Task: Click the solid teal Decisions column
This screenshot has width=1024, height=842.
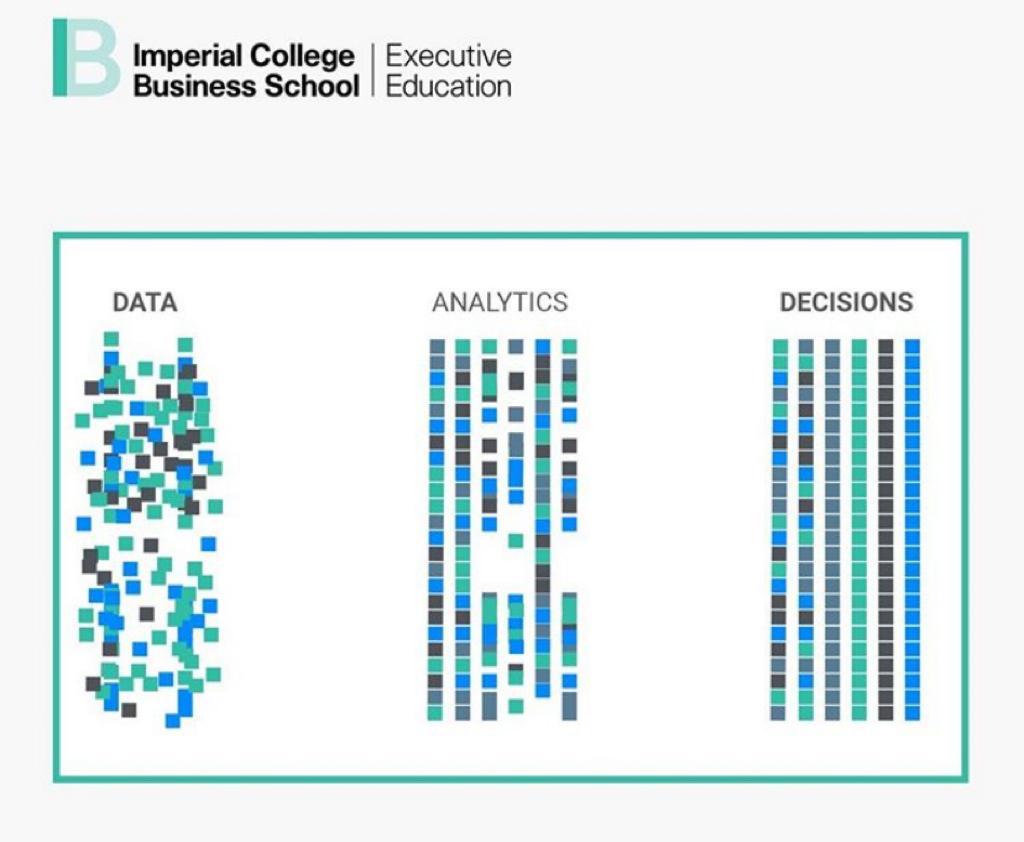Action: pyautogui.click(x=859, y=530)
